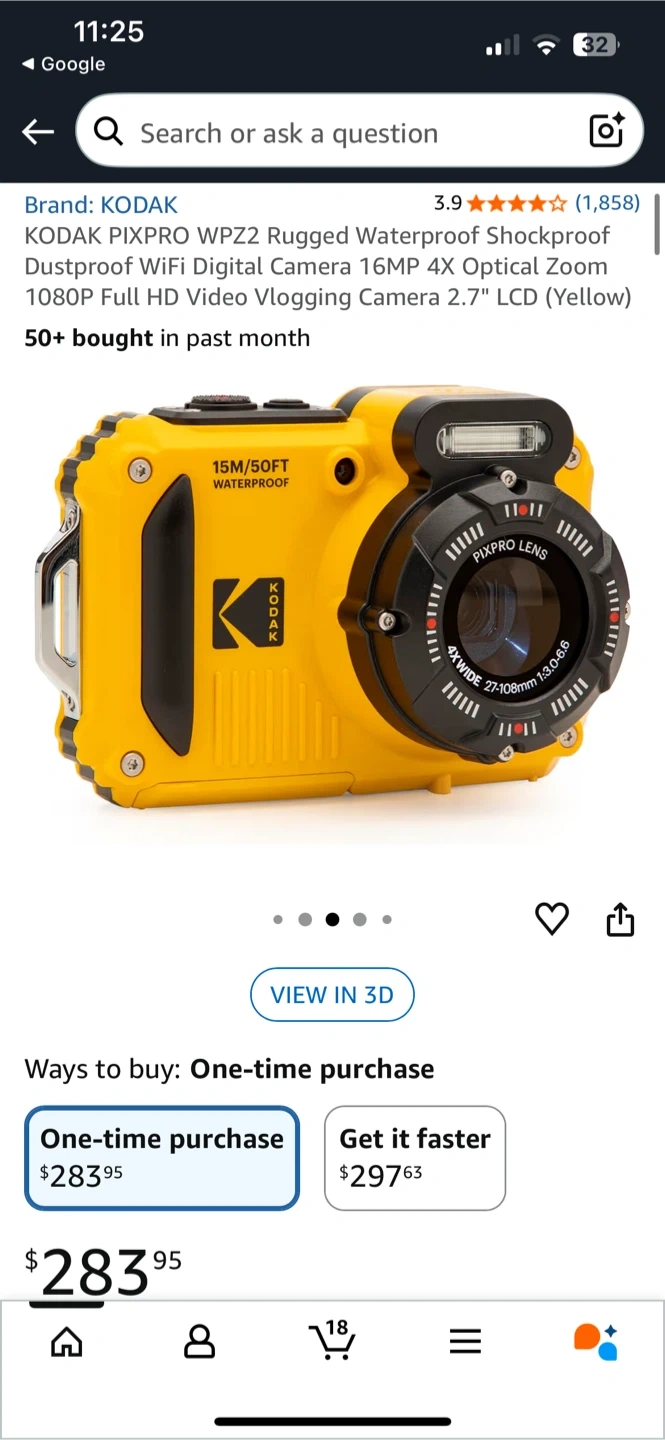This screenshot has width=665, height=1440.
Task: Return to Google app via back link
Action: tap(63, 64)
